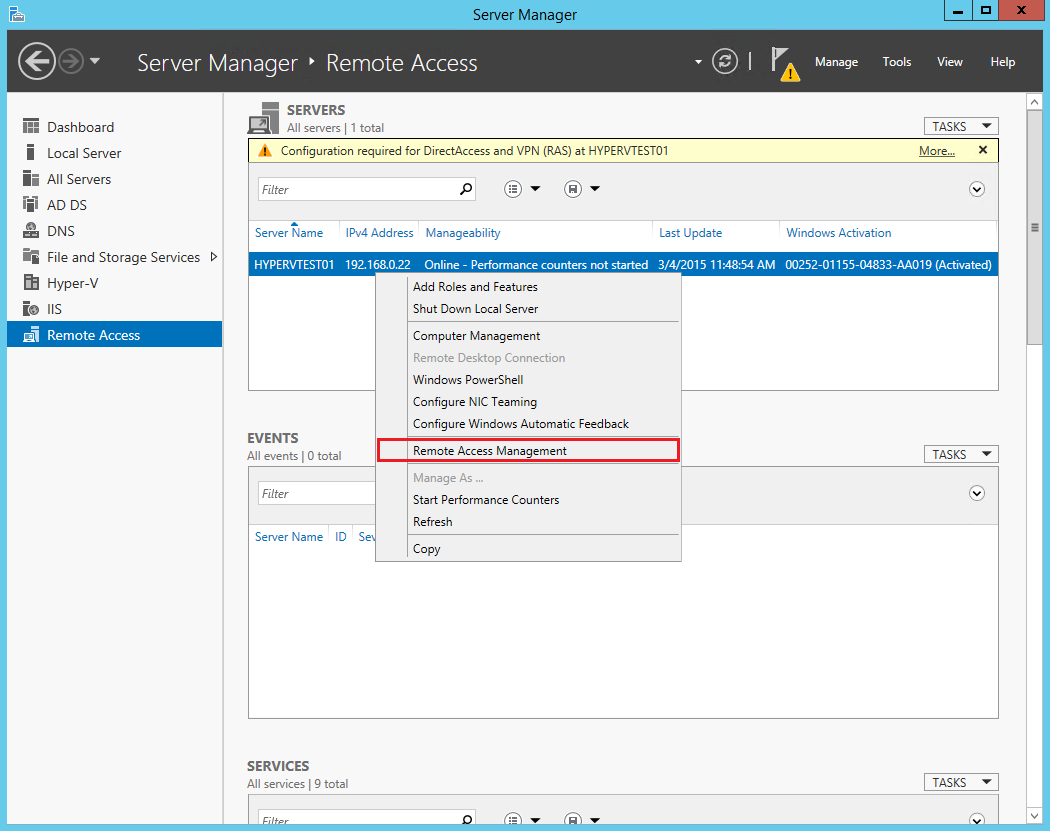
Task: Click the forward navigation arrow
Action: (70, 62)
